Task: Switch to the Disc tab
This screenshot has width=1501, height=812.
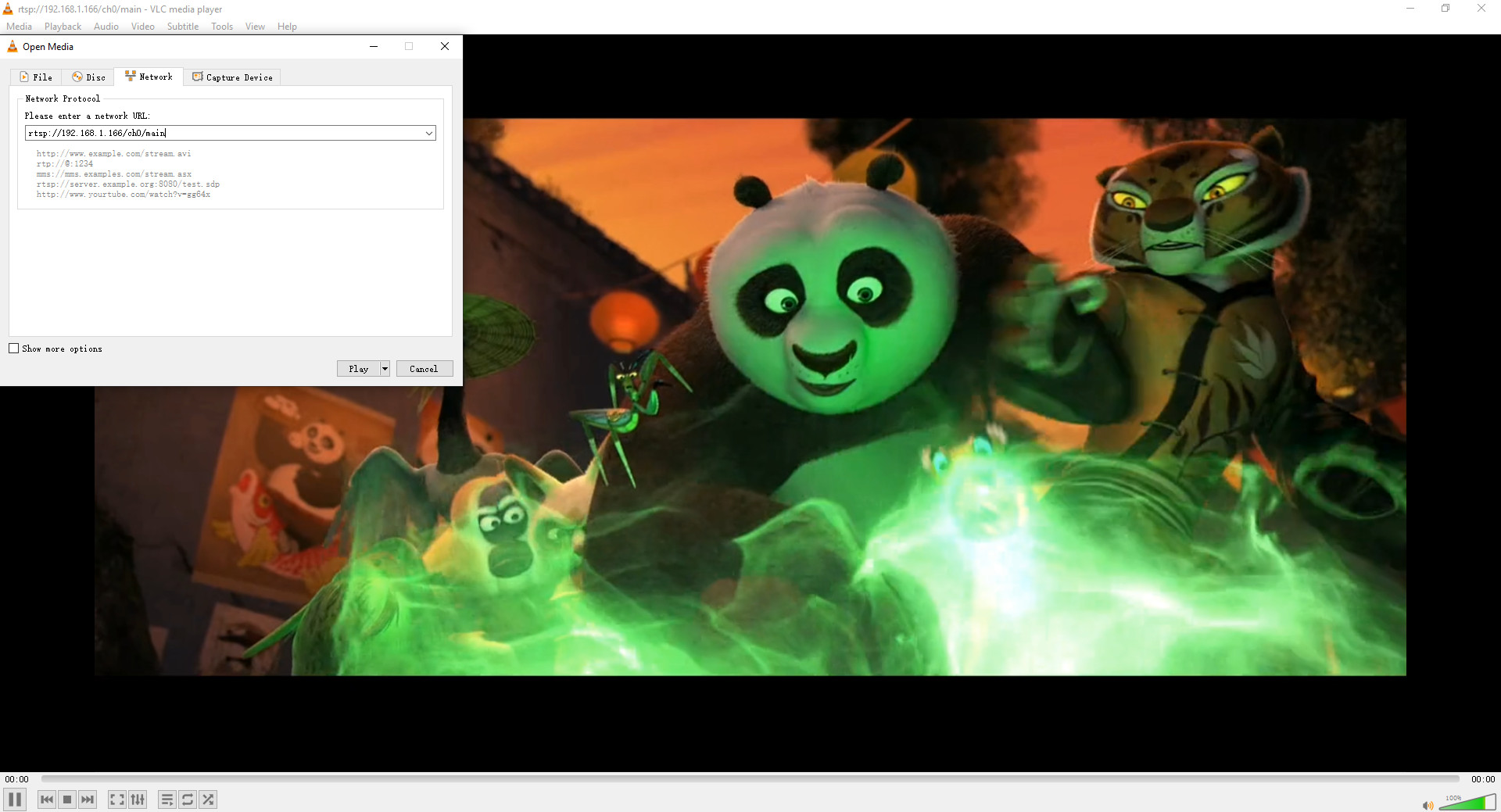Action: [88, 77]
